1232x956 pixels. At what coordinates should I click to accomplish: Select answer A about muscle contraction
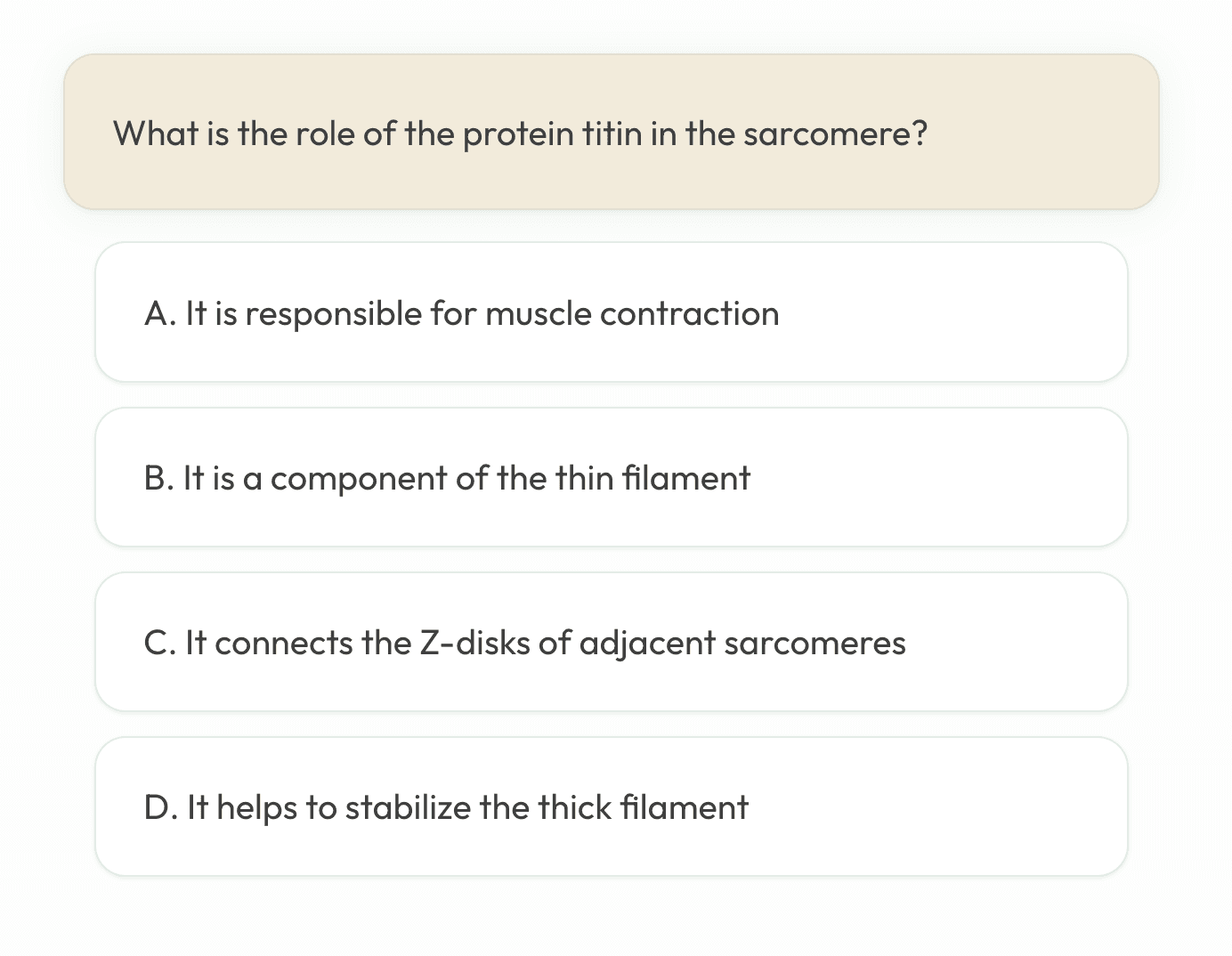(x=611, y=312)
